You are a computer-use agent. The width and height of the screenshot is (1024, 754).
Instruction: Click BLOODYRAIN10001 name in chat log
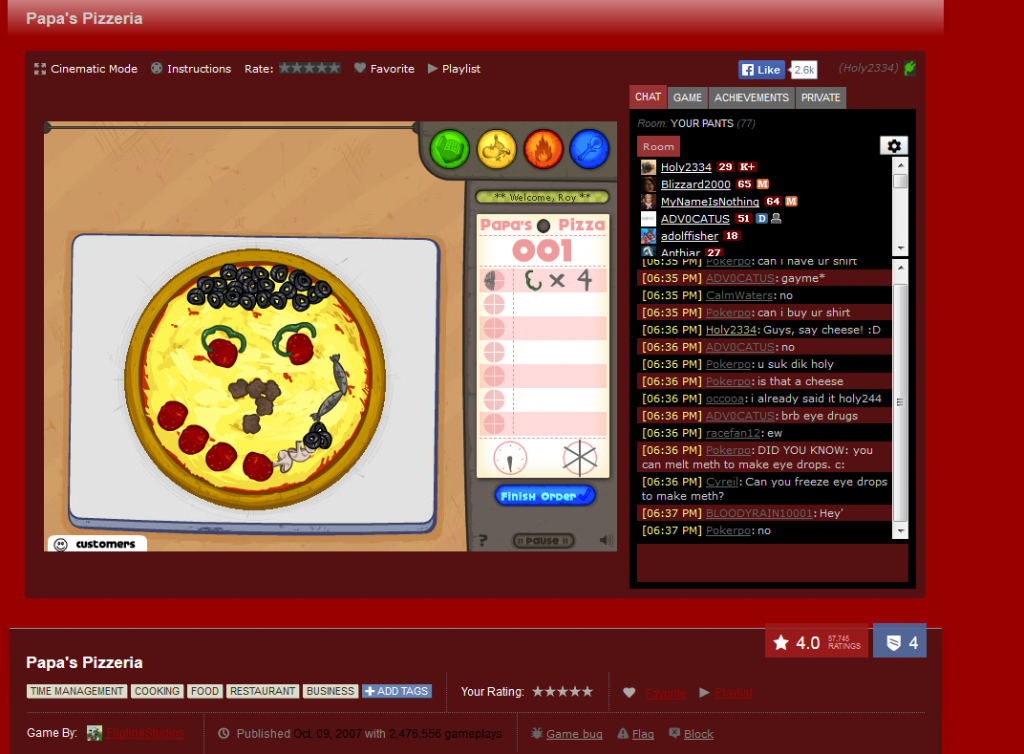[x=759, y=513]
